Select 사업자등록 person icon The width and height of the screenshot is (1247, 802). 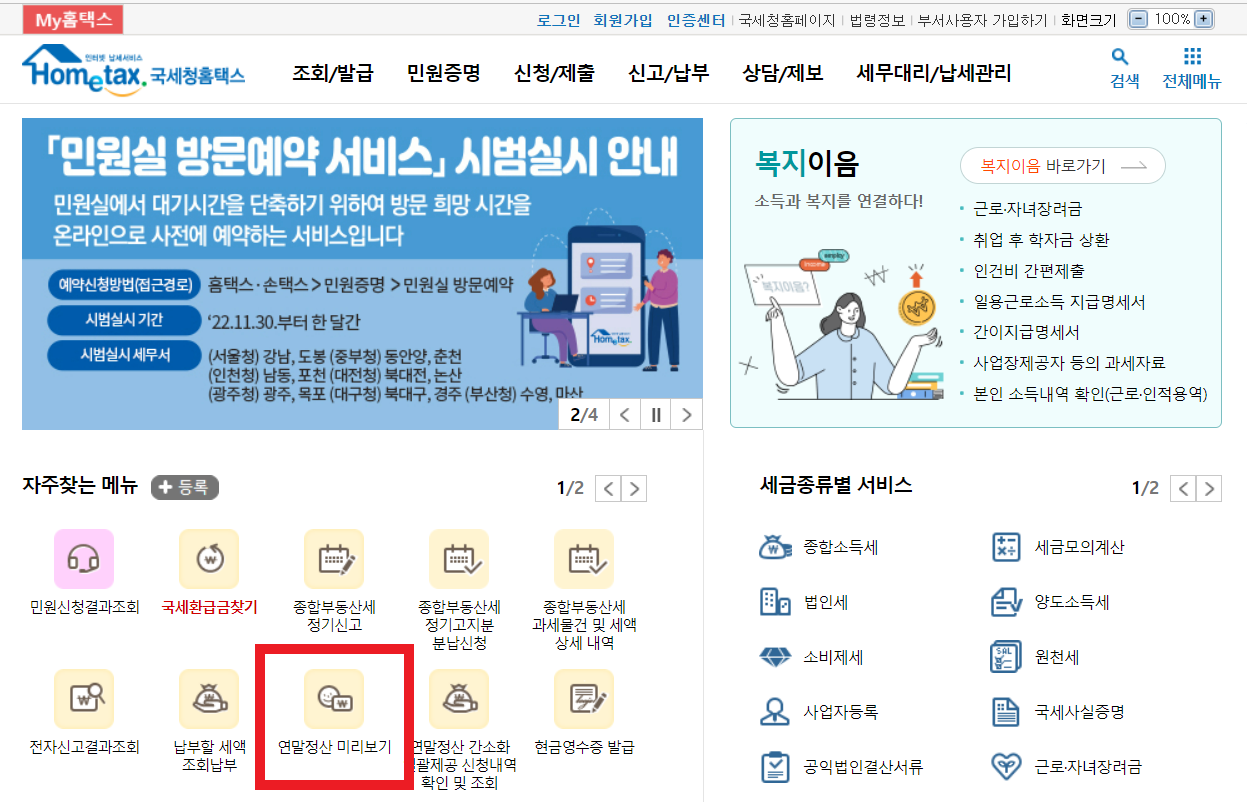pyautogui.click(x=776, y=712)
